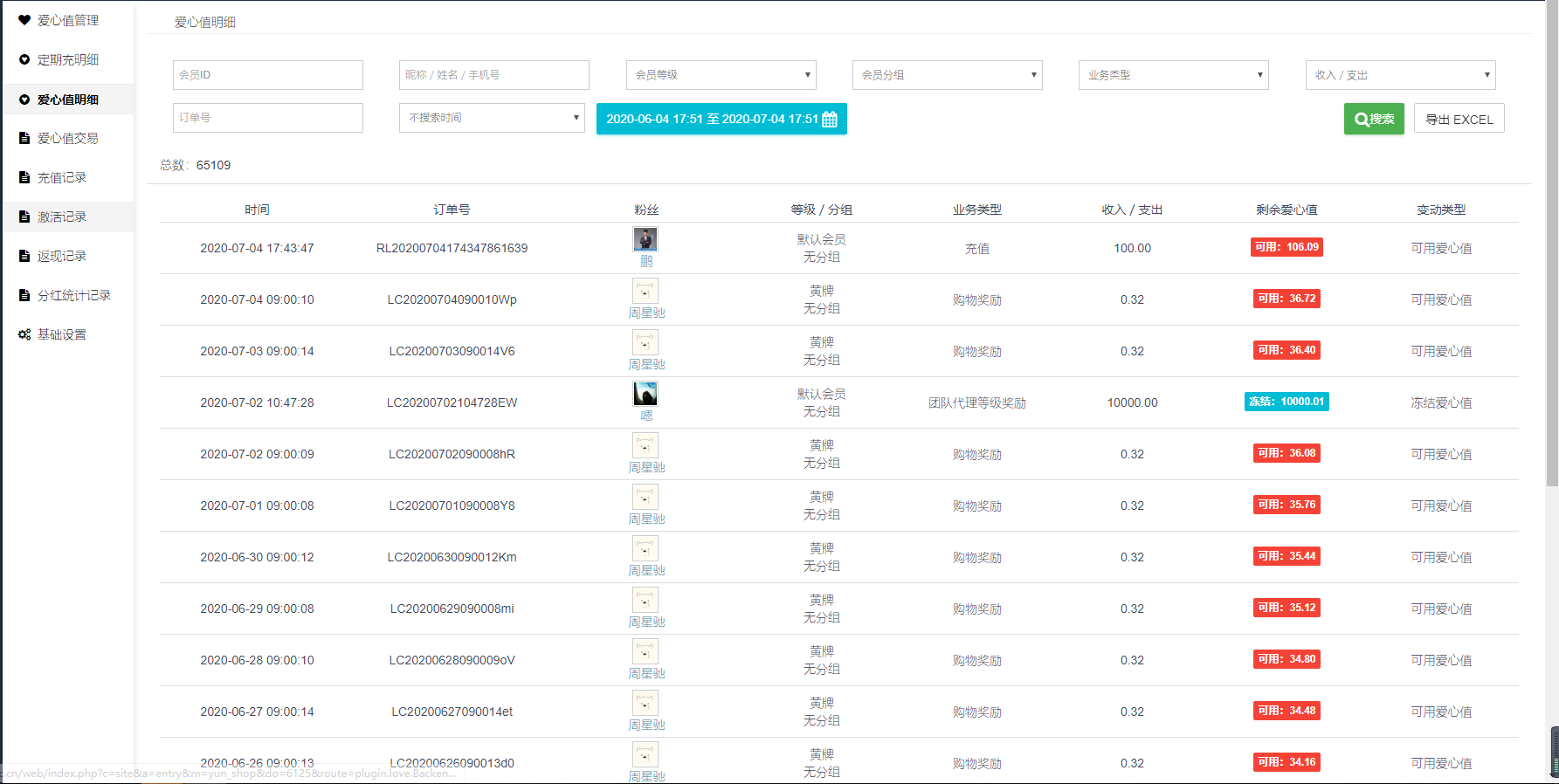The width and height of the screenshot is (1559, 784).
Task: Click the document icon beside 爱心值交易
Action: [x=24, y=138]
